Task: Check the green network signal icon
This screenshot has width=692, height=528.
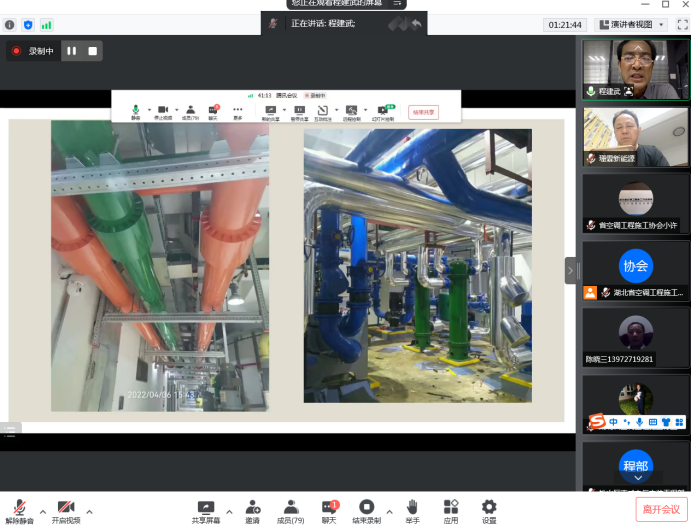Action: [46, 25]
